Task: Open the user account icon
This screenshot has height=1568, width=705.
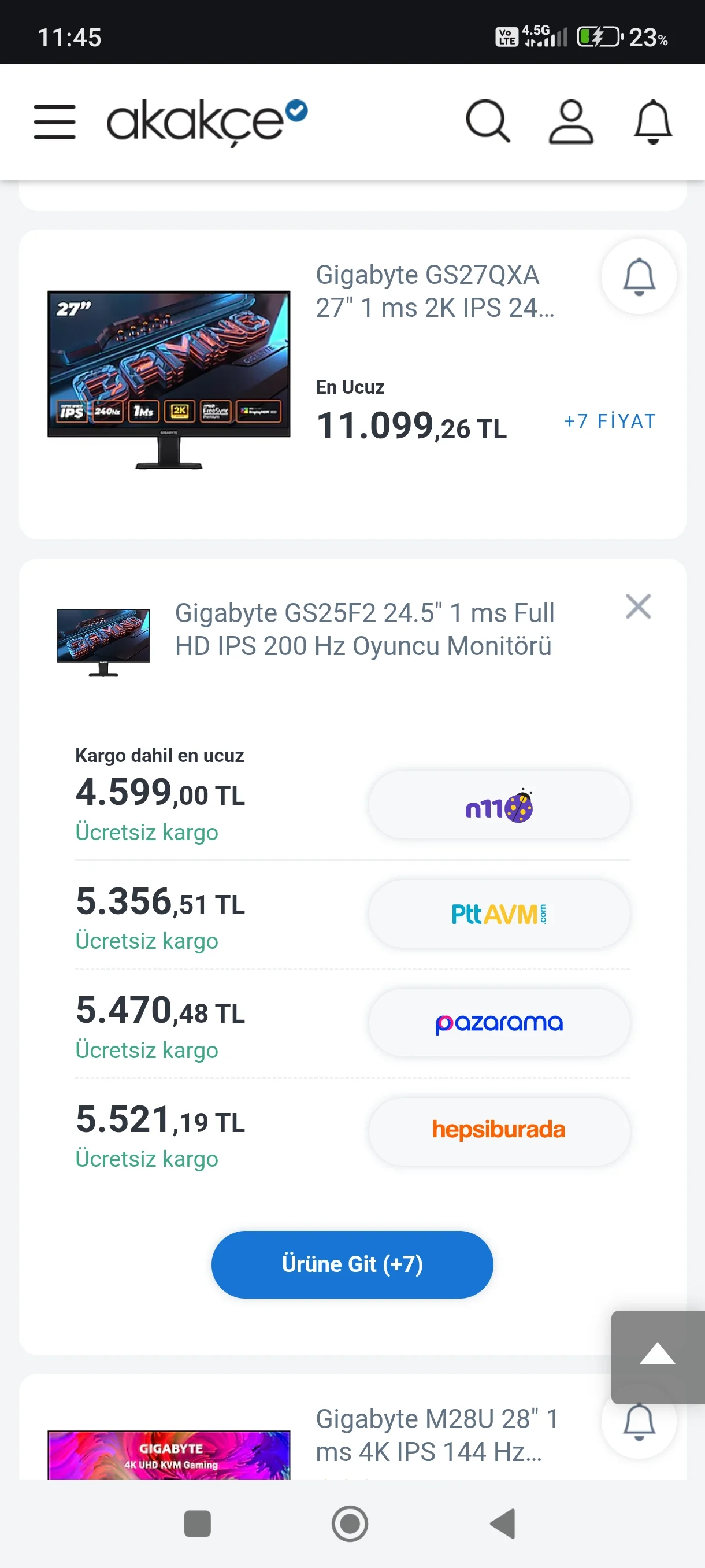Action: point(570,122)
